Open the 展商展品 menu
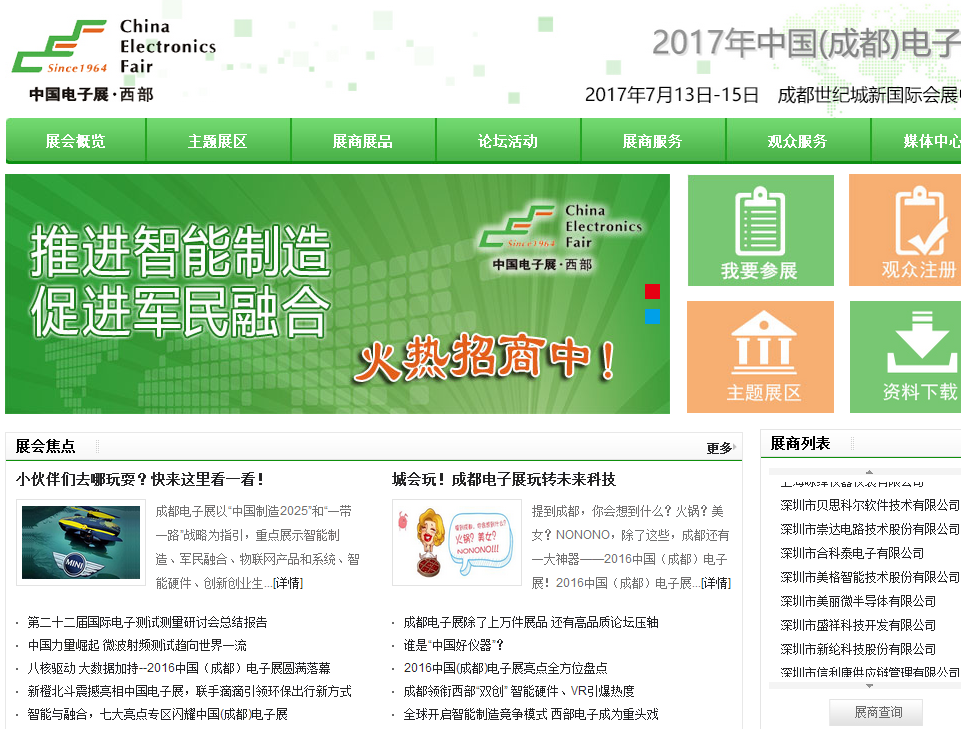The height and width of the screenshot is (729, 961). tap(363, 141)
